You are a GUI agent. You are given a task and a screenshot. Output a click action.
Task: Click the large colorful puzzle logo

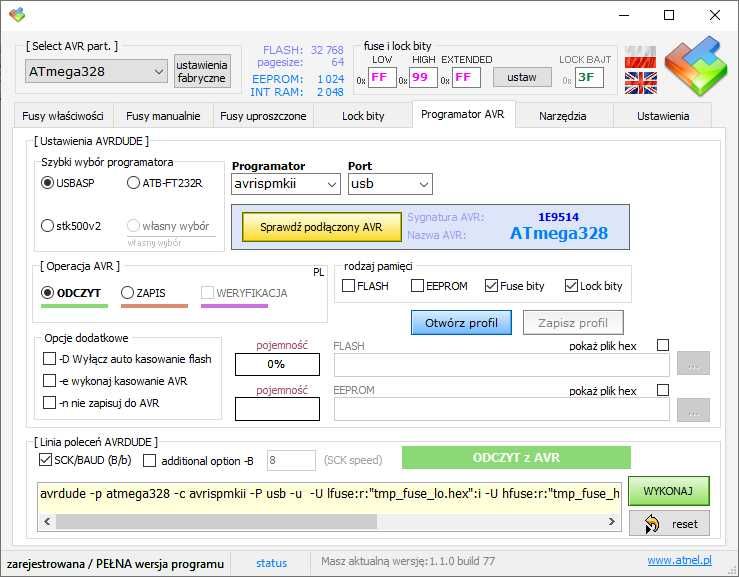click(696, 65)
